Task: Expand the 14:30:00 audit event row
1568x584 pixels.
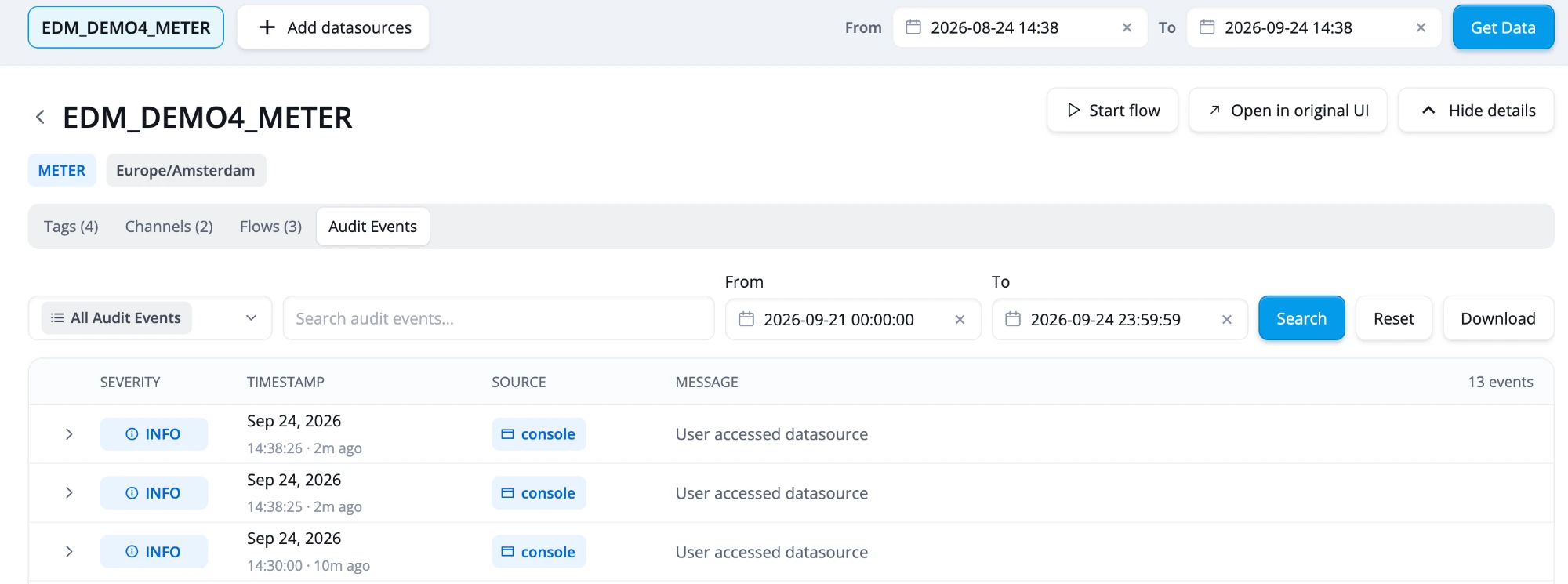Action: [69, 552]
